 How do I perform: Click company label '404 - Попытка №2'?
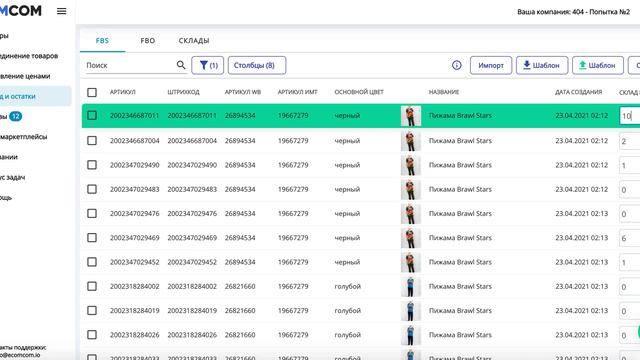601,12
